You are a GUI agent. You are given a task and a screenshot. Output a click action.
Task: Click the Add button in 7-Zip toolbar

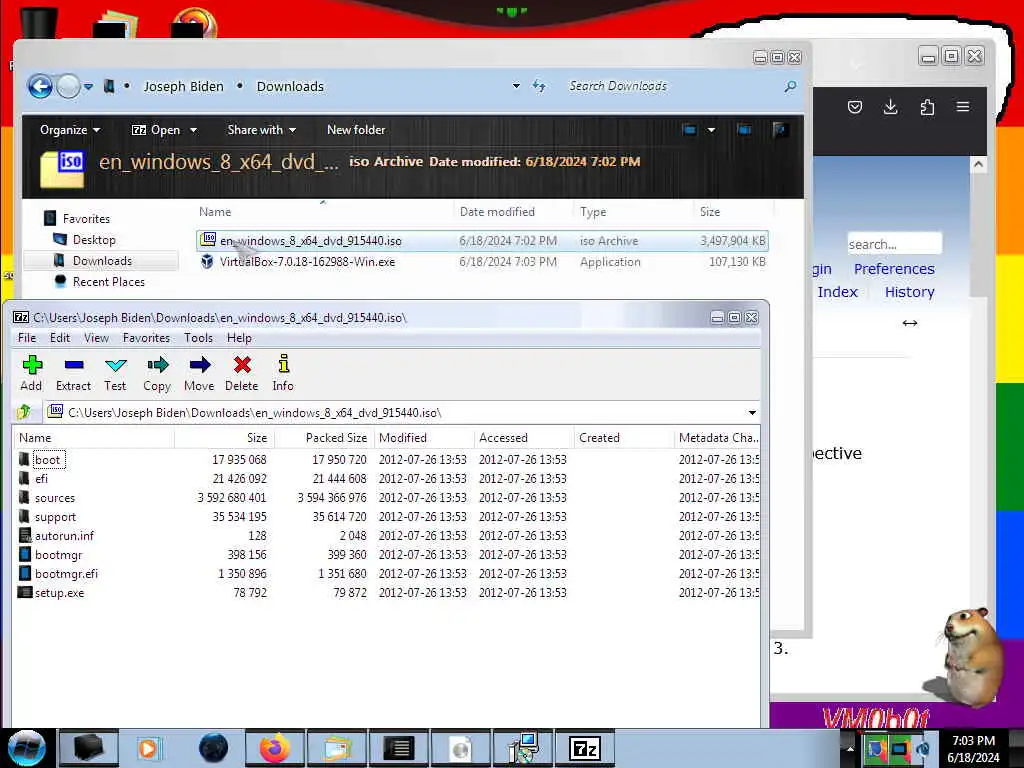[31, 373]
